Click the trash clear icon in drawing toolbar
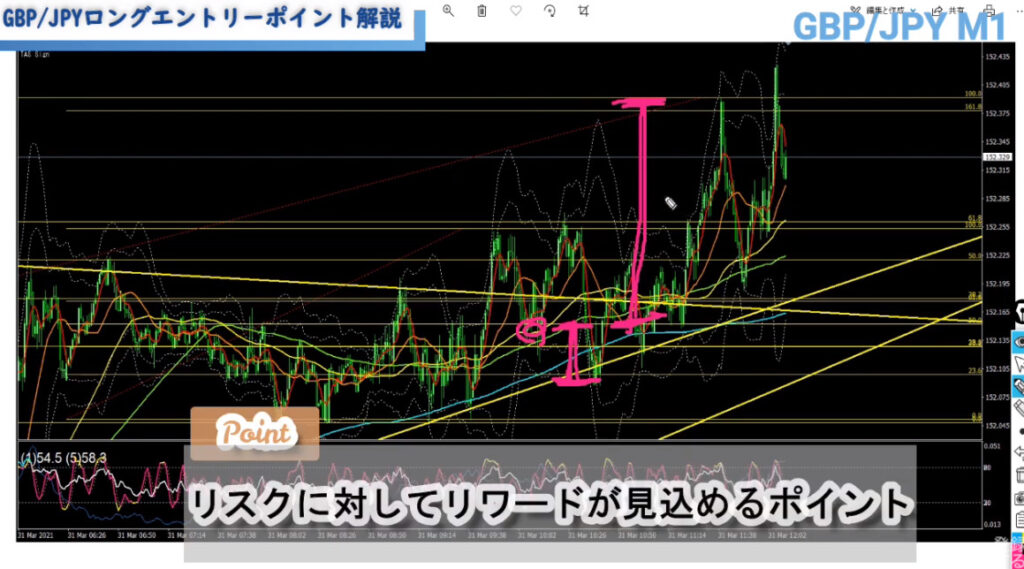 point(1019,474)
